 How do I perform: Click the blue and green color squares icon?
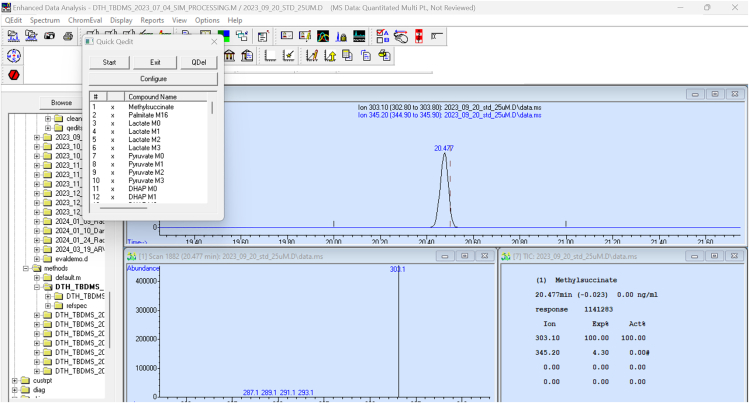224,36
